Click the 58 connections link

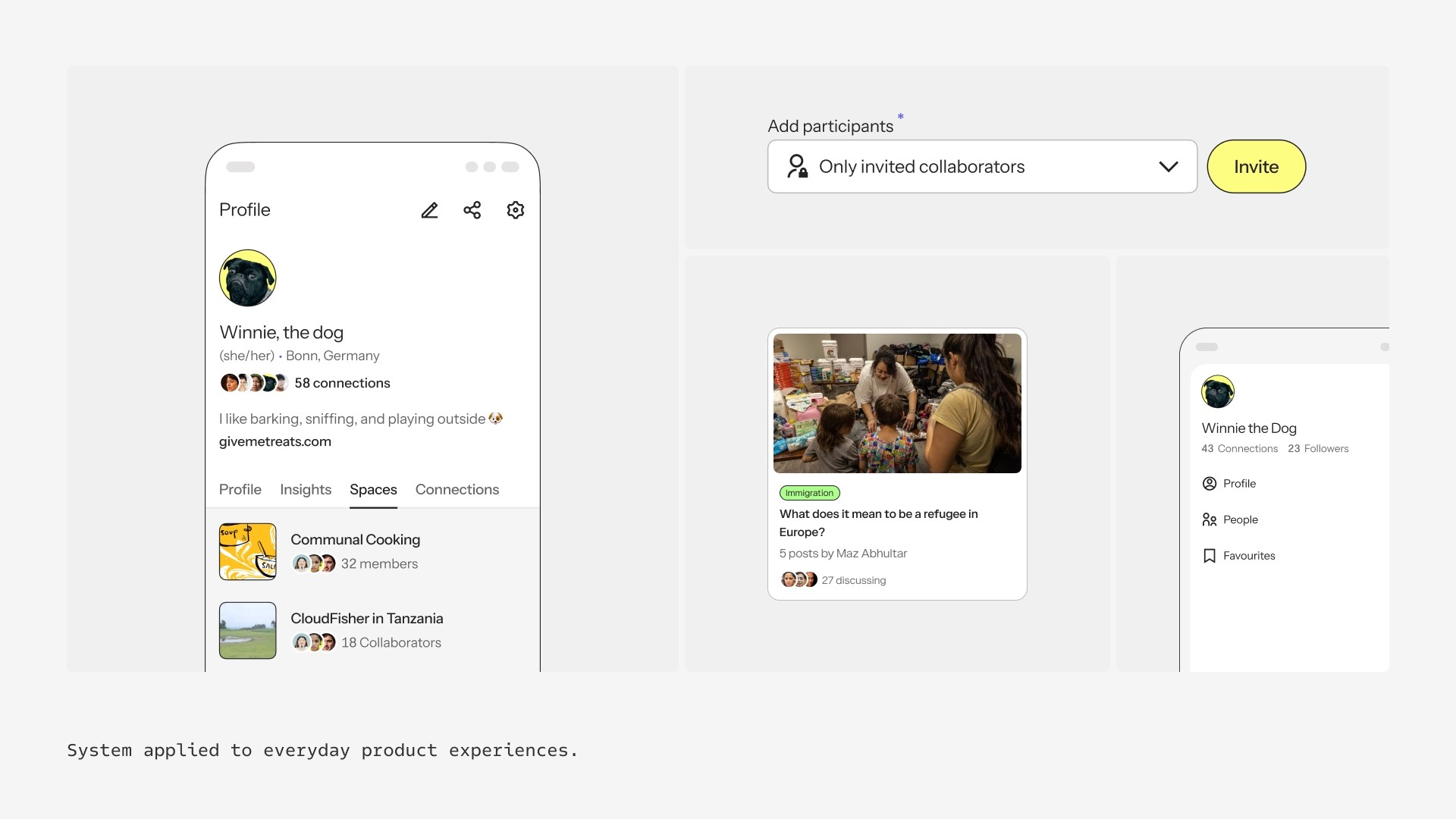click(342, 383)
